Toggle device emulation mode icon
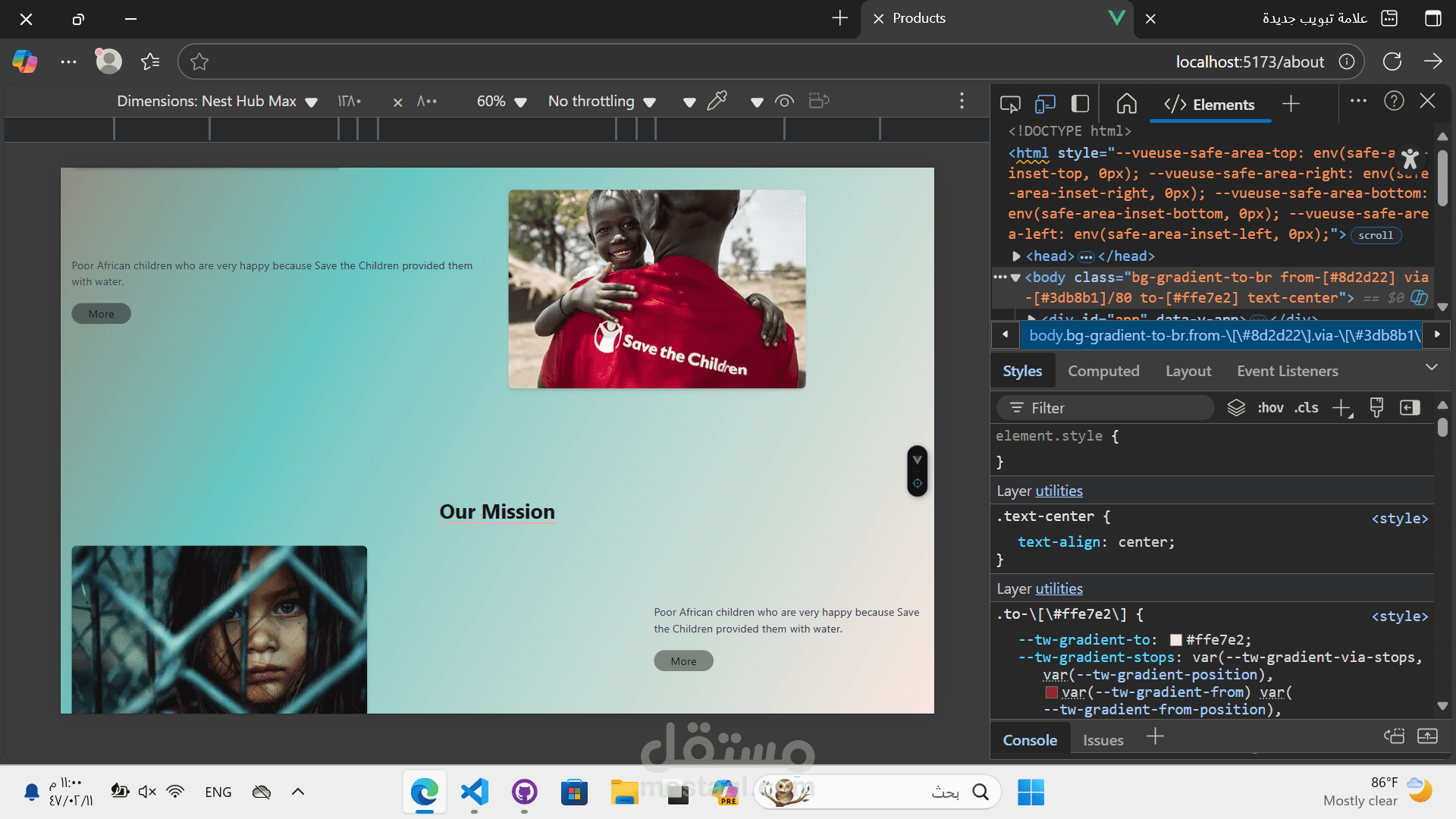 pos(1046,104)
